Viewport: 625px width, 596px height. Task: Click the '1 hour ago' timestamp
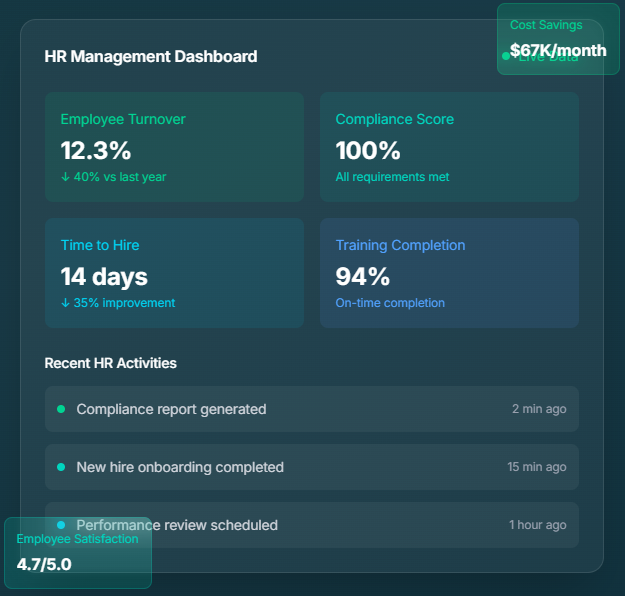pyautogui.click(x=538, y=525)
